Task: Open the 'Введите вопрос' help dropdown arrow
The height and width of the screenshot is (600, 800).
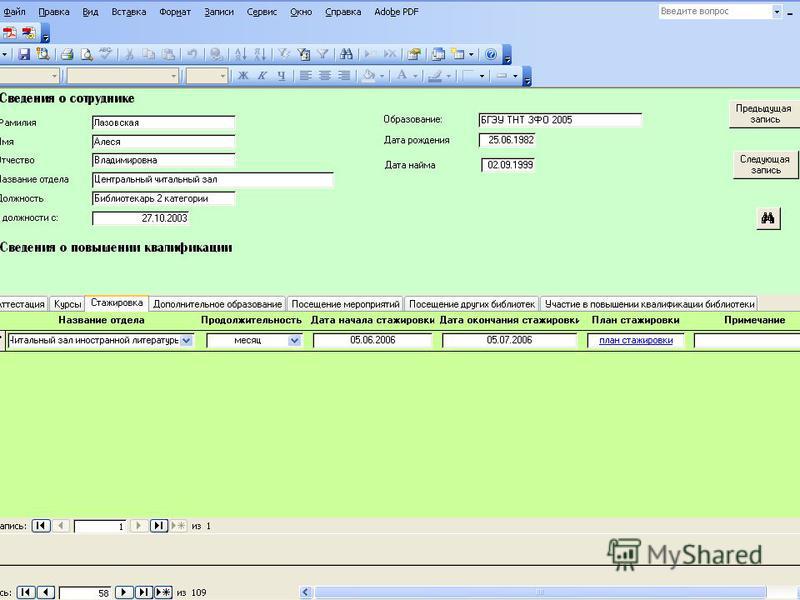Action: pyautogui.click(x=777, y=11)
